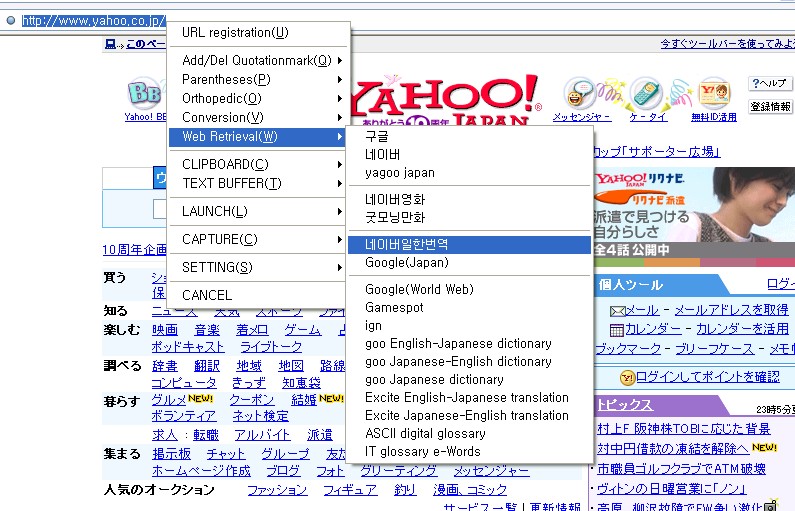Open the Messenger smiley icon
Viewport: 795px width, 511px height.
click(x=581, y=94)
